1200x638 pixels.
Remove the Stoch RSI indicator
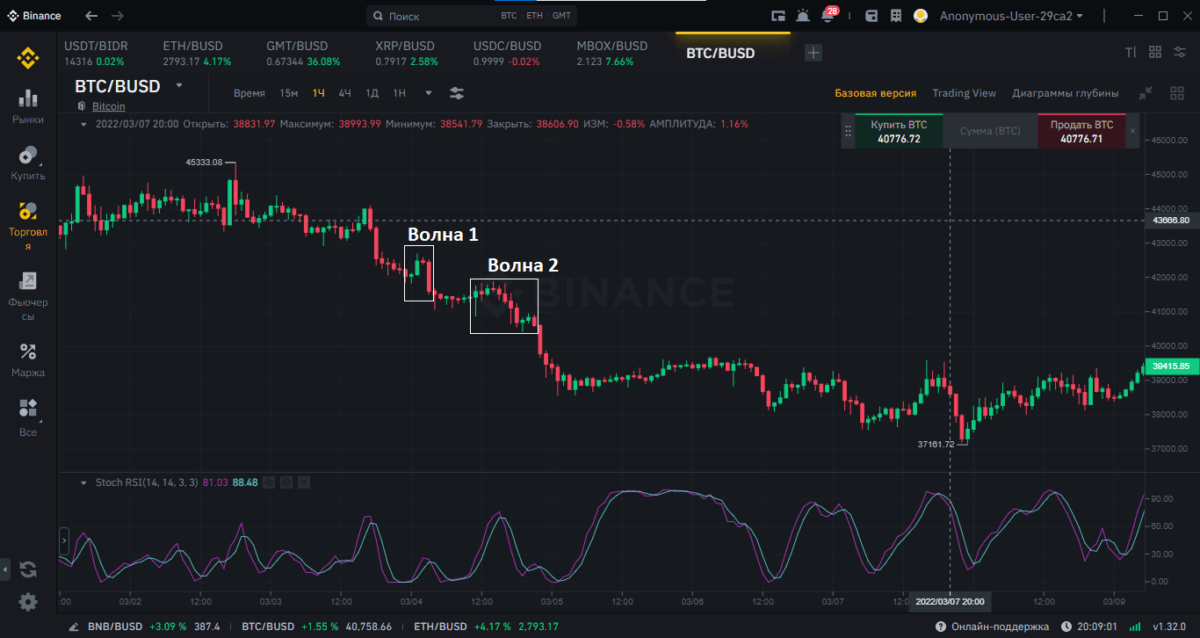[x=304, y=482]
